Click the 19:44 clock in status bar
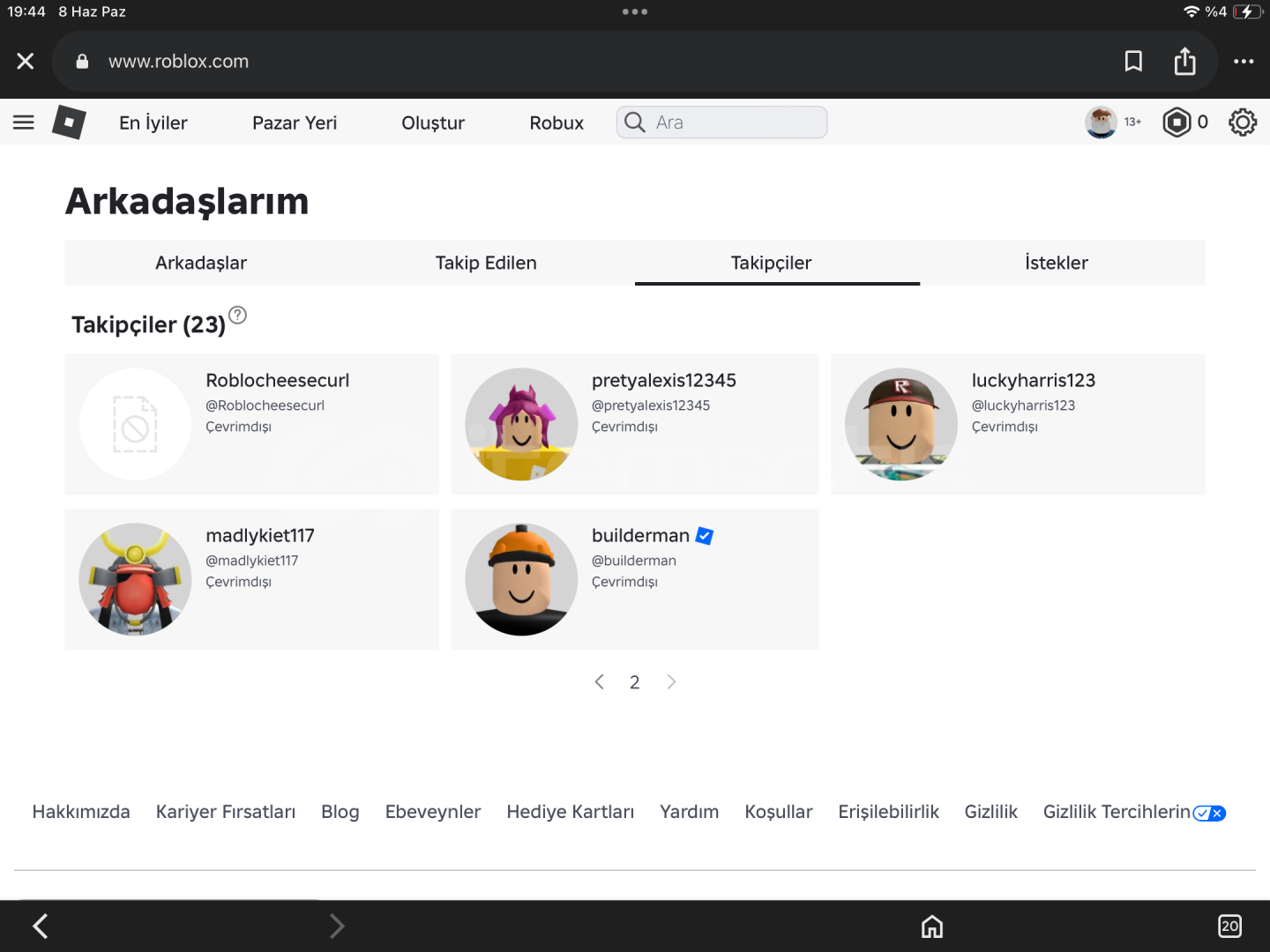Screen dimensions: 1270x952 pos(26,11)
